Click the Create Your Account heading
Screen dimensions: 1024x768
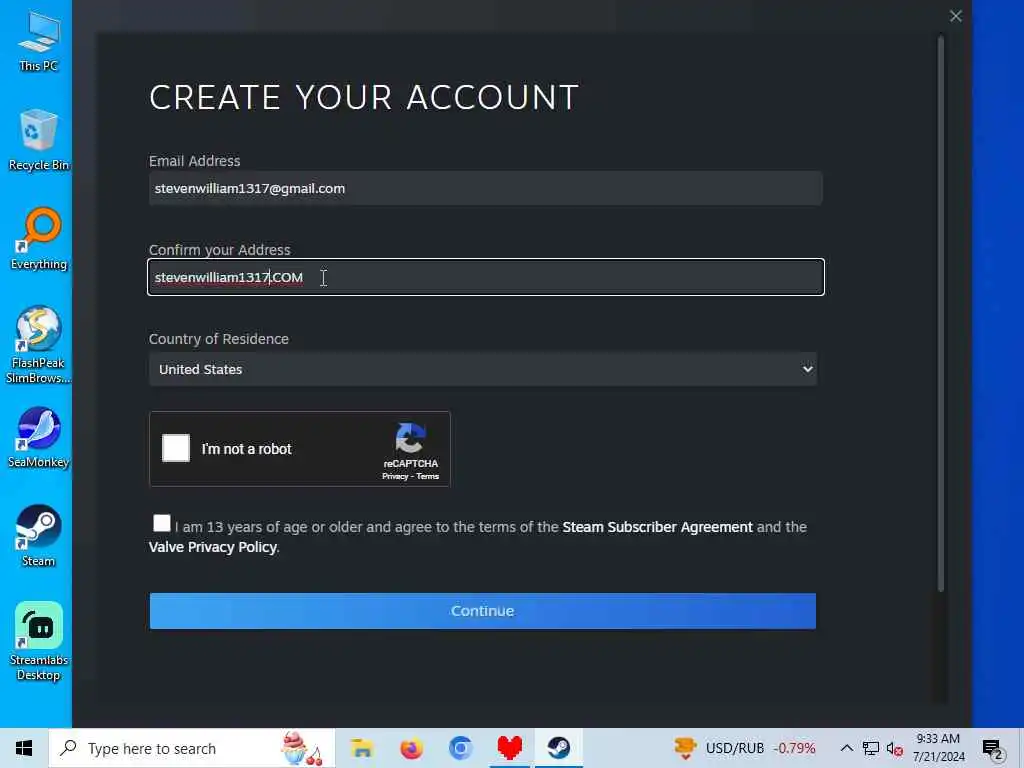tap(364, 97)
